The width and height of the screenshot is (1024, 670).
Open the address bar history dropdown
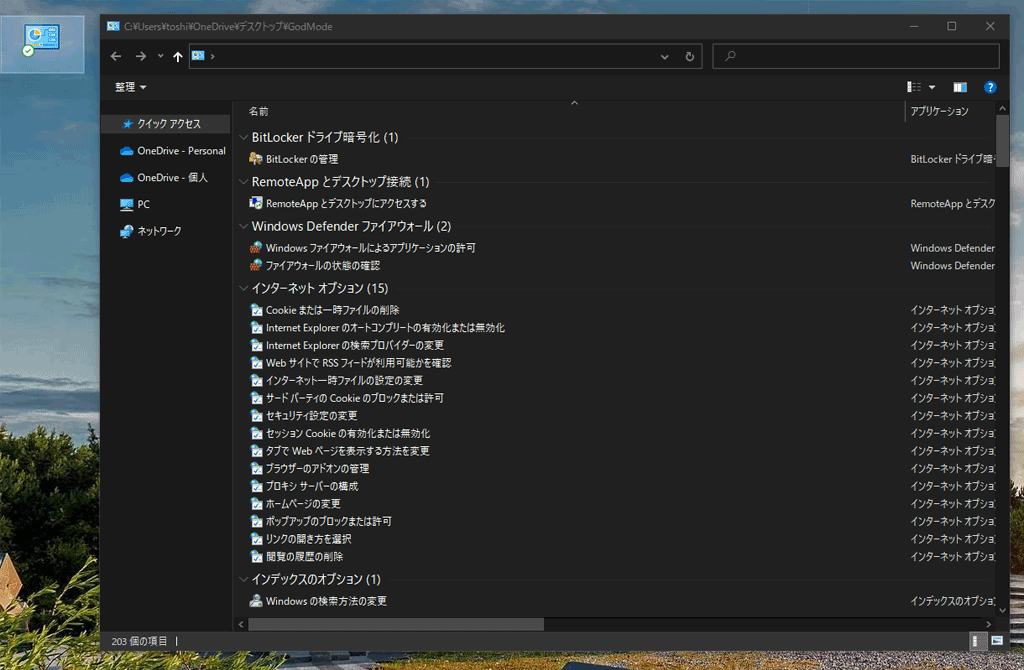pyautogui.click(x=664, y=56)
